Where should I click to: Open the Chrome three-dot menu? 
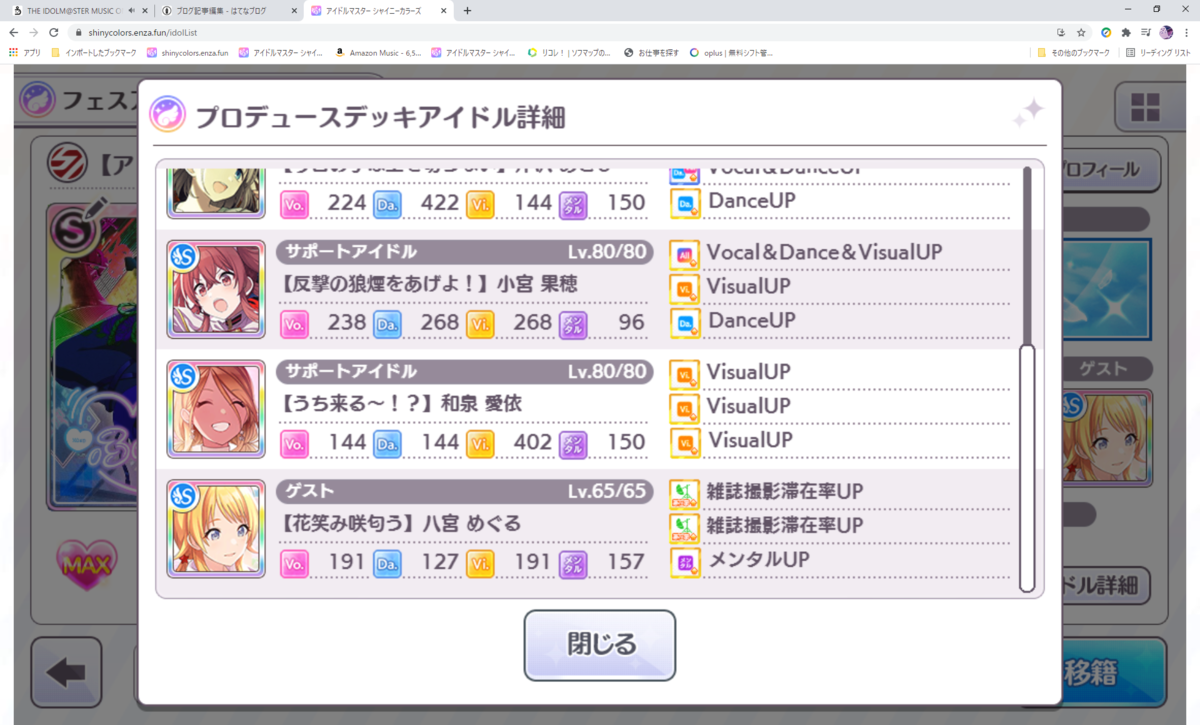1187,32
